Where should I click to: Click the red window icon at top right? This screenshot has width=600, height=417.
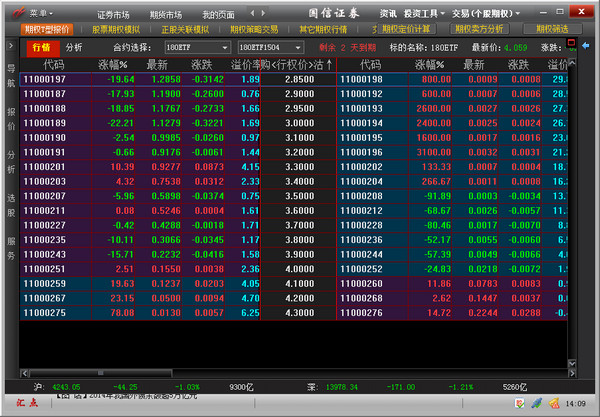tap(571, 42)
